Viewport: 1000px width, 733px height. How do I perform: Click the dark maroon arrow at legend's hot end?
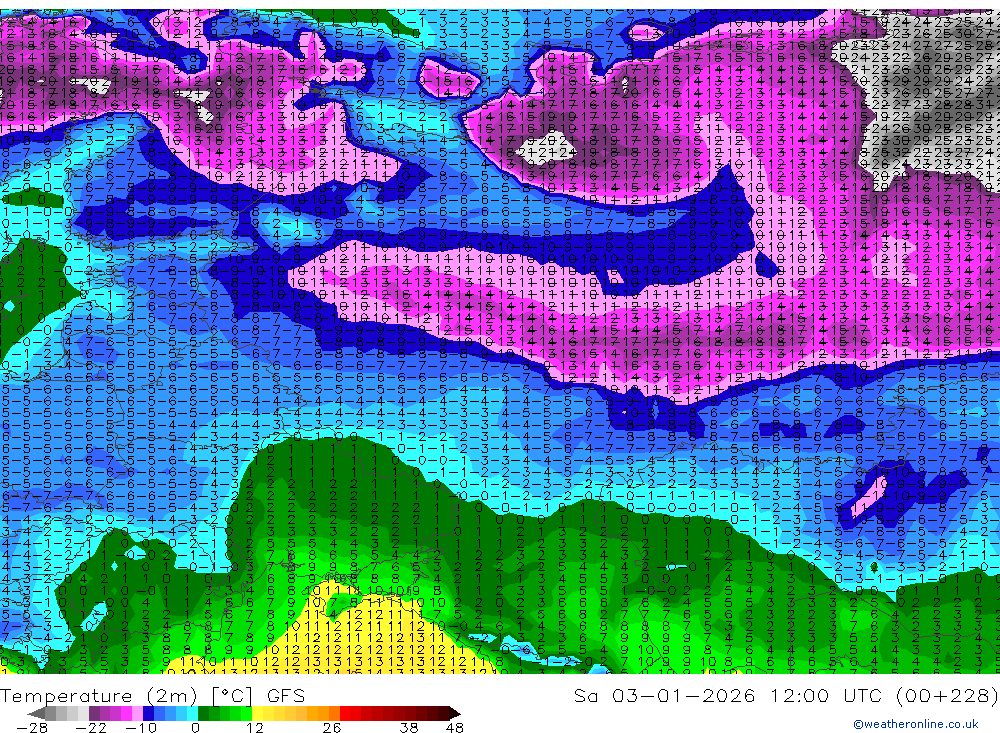tap(455, 713)
